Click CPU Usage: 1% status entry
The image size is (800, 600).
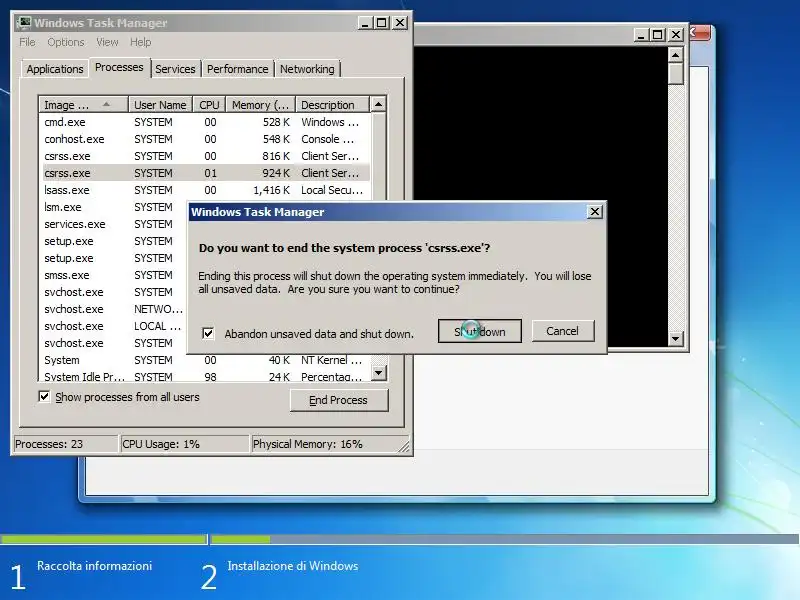(x=185, y=444)
